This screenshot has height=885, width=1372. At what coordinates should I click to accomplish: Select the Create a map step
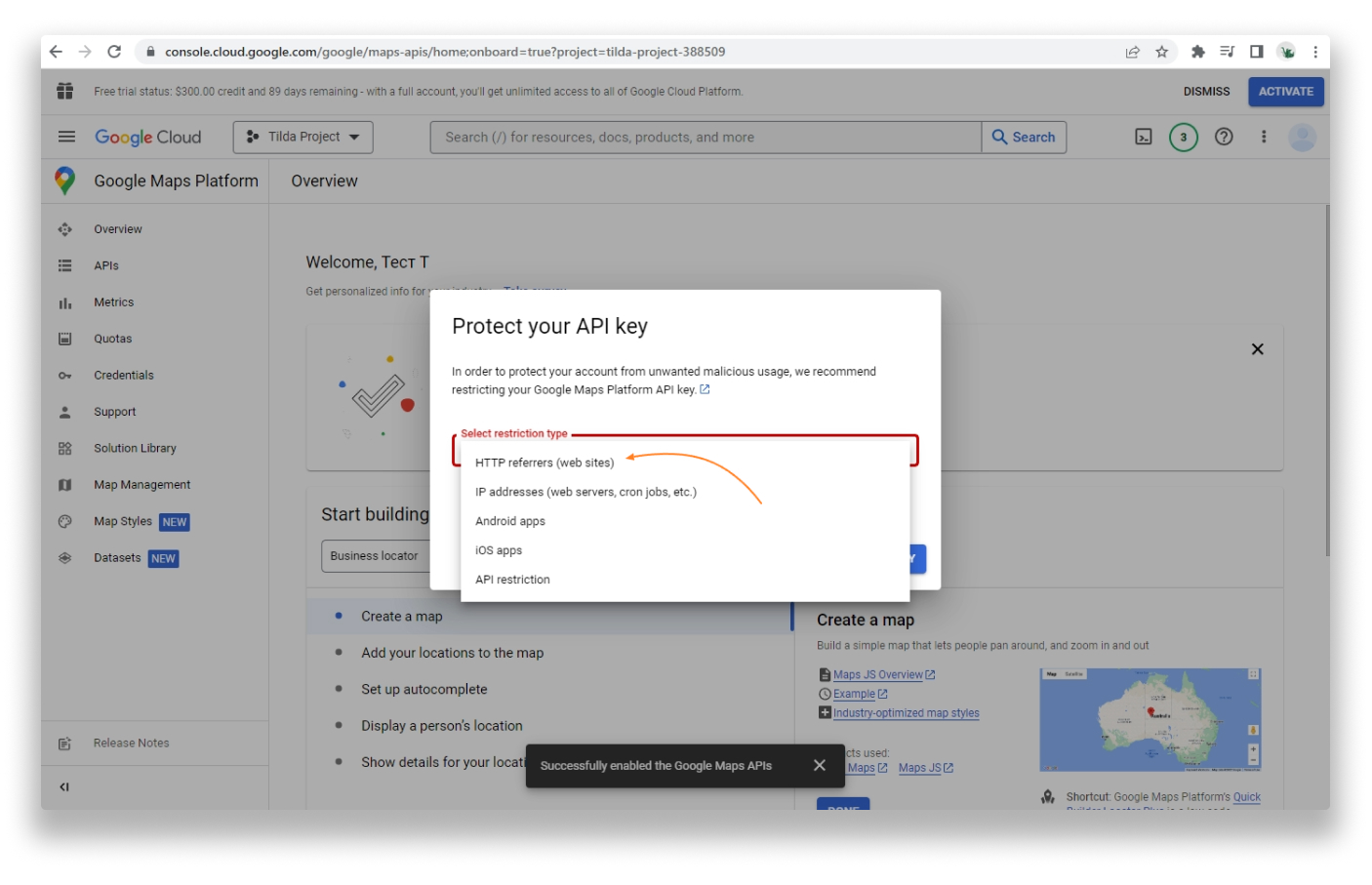click(x=402, y=617)
